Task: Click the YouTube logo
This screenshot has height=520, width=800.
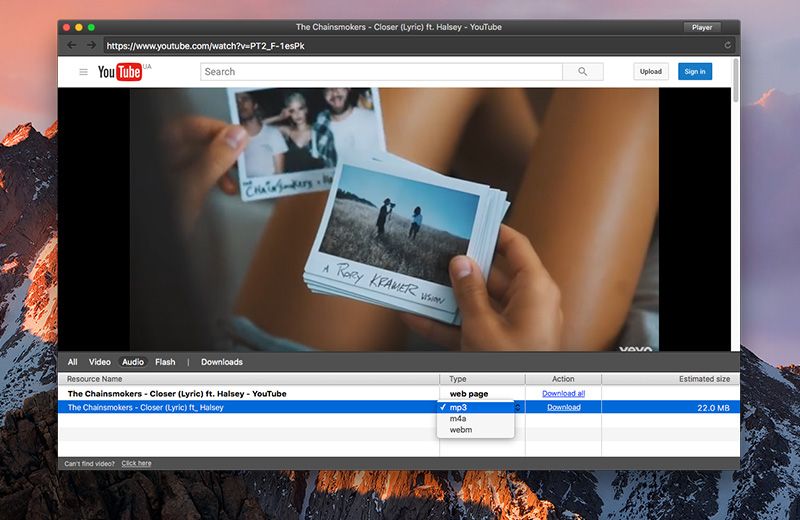Action: coord(119,72)
